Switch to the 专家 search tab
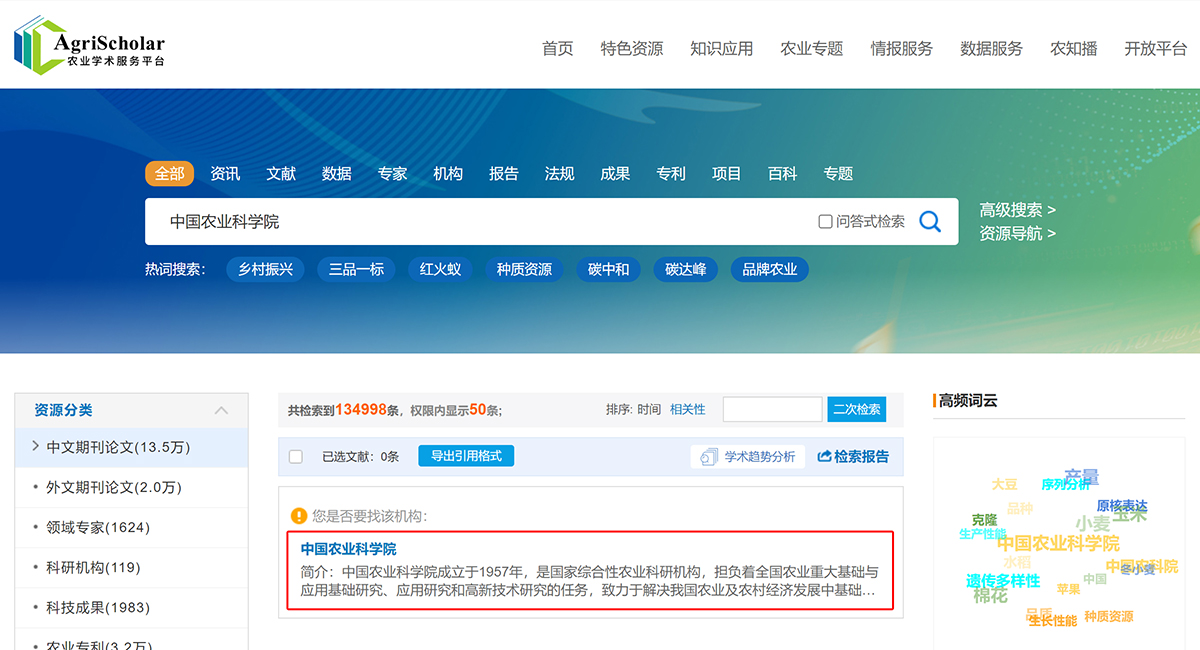1200x650 pixels. [x=393, y=174]
